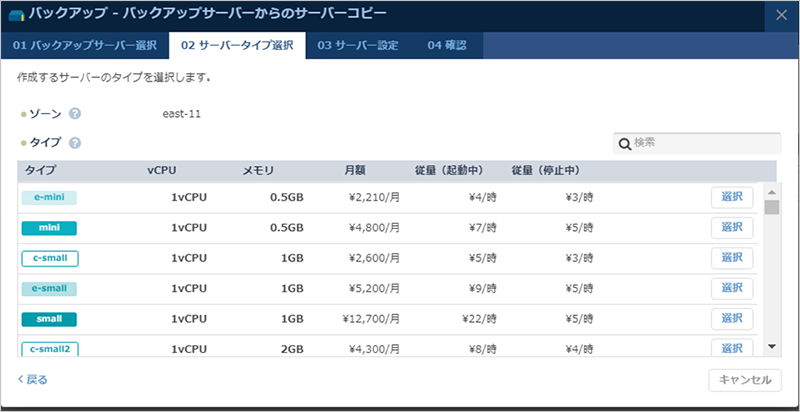Close the backup server copy dialog
The width and height of the screenshot is (800, 412).
(x=781, y=15)
